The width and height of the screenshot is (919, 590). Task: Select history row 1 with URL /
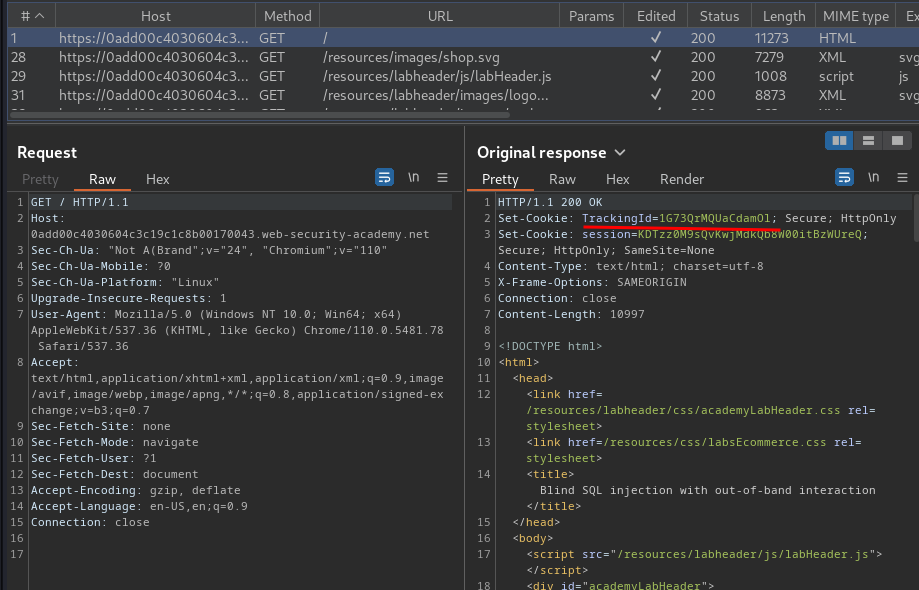pos(463,38)
